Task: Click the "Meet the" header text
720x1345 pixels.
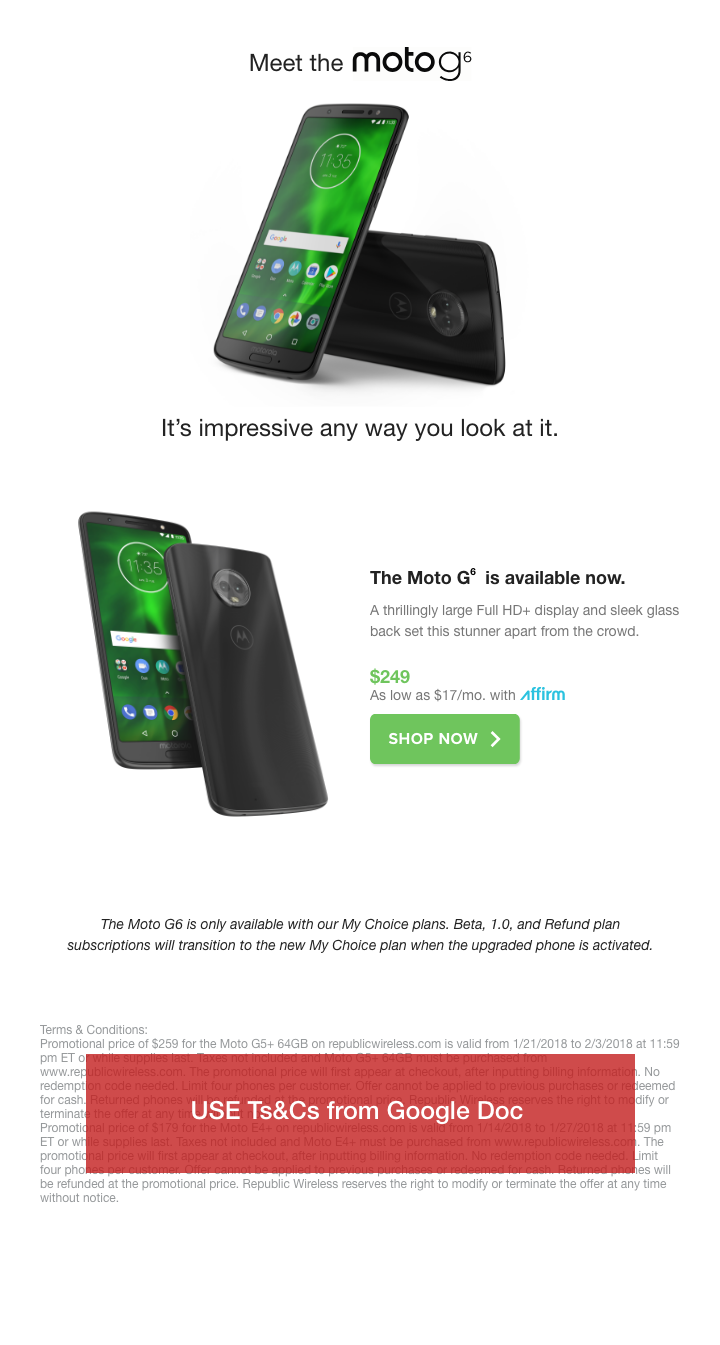Action: coord(296,64)
